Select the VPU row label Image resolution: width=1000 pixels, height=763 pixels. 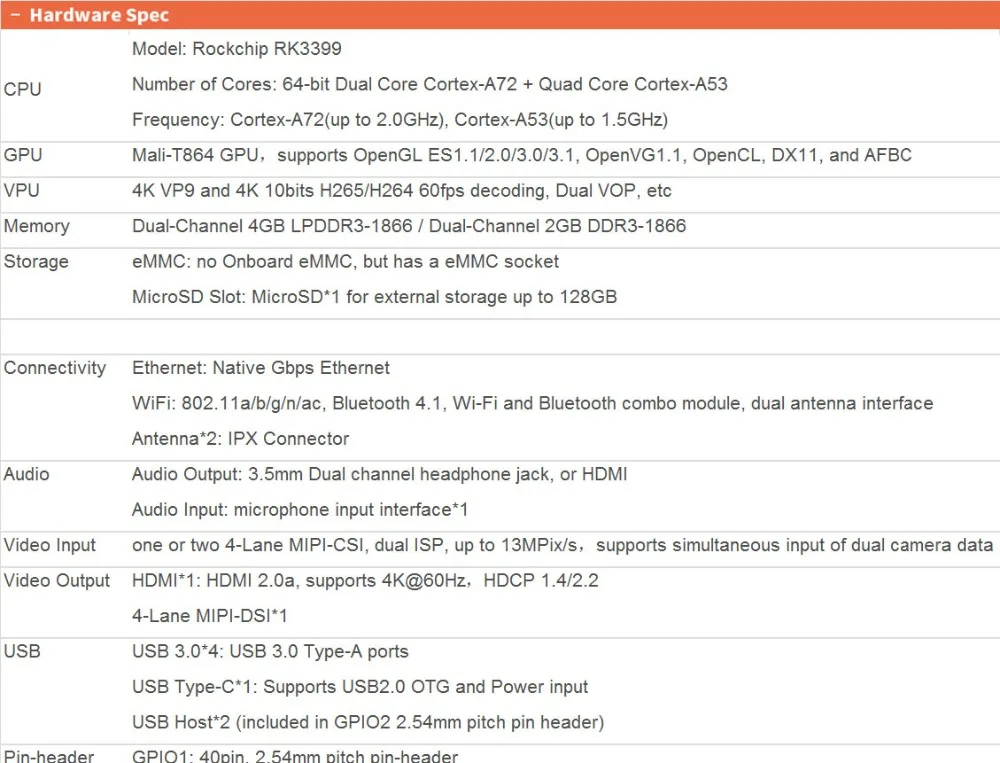(x=22, y=190)
